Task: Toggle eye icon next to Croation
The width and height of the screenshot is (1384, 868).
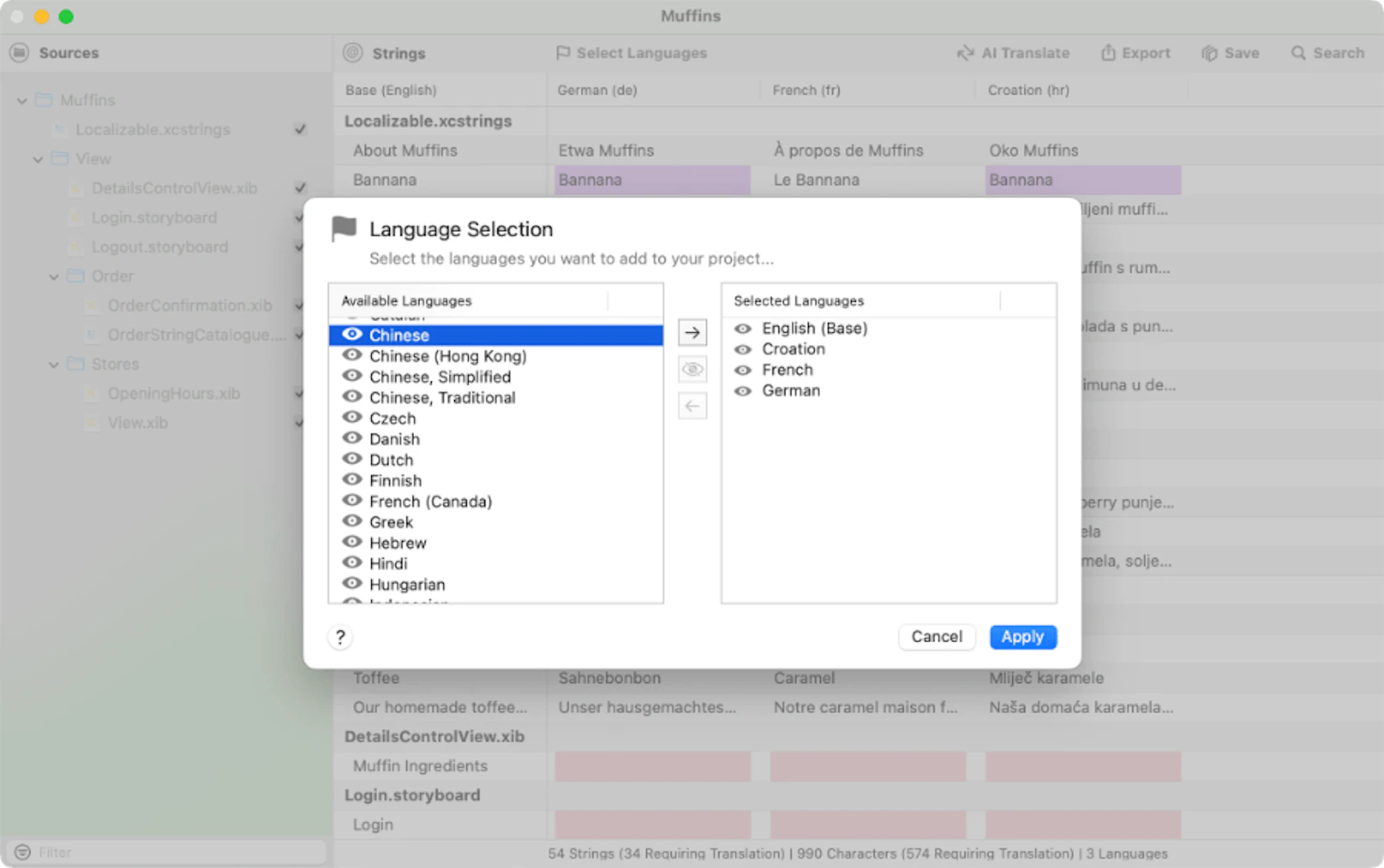Action: tap(743, 349)
